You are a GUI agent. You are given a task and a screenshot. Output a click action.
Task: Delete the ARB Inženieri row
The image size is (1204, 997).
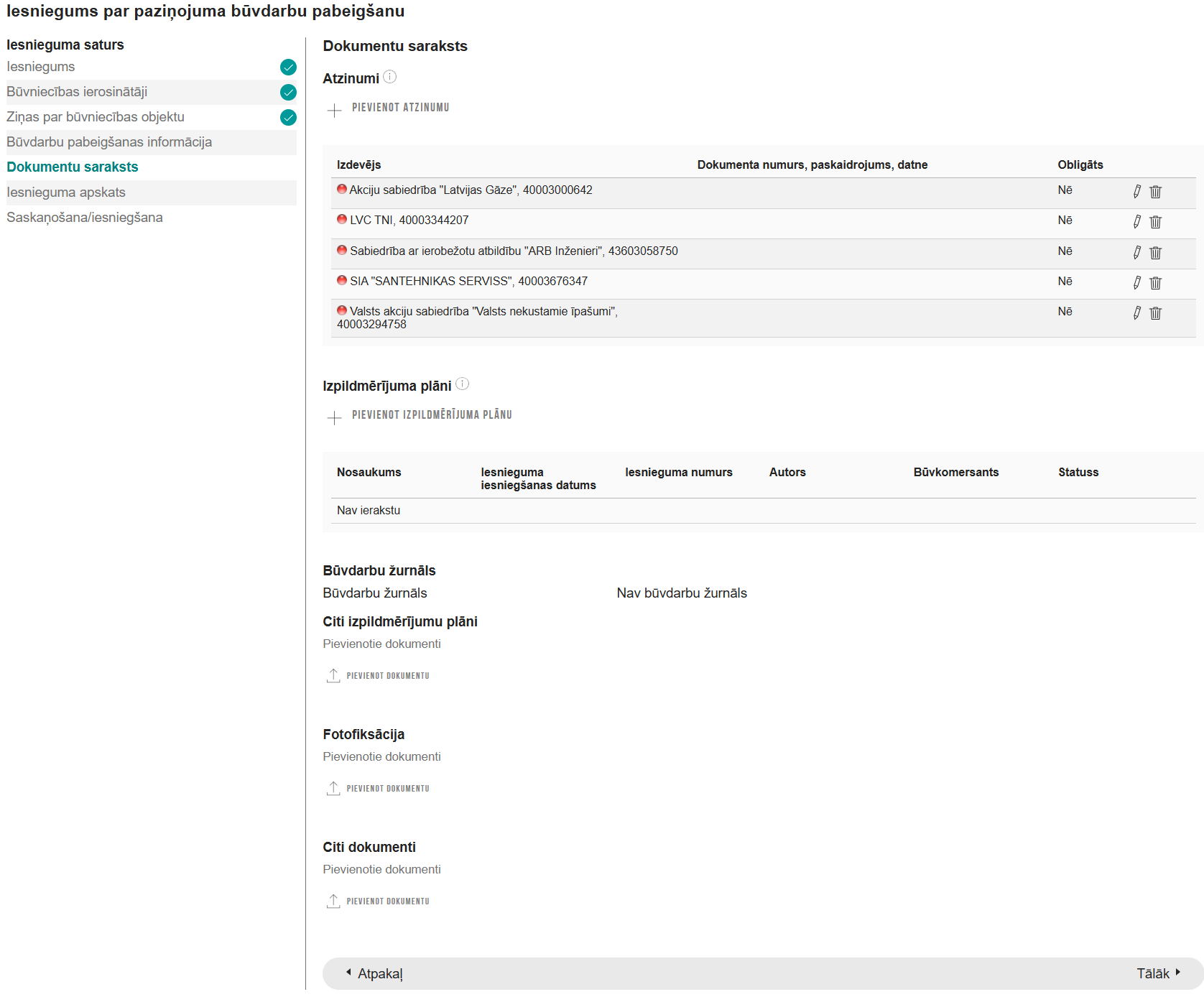1155,253
